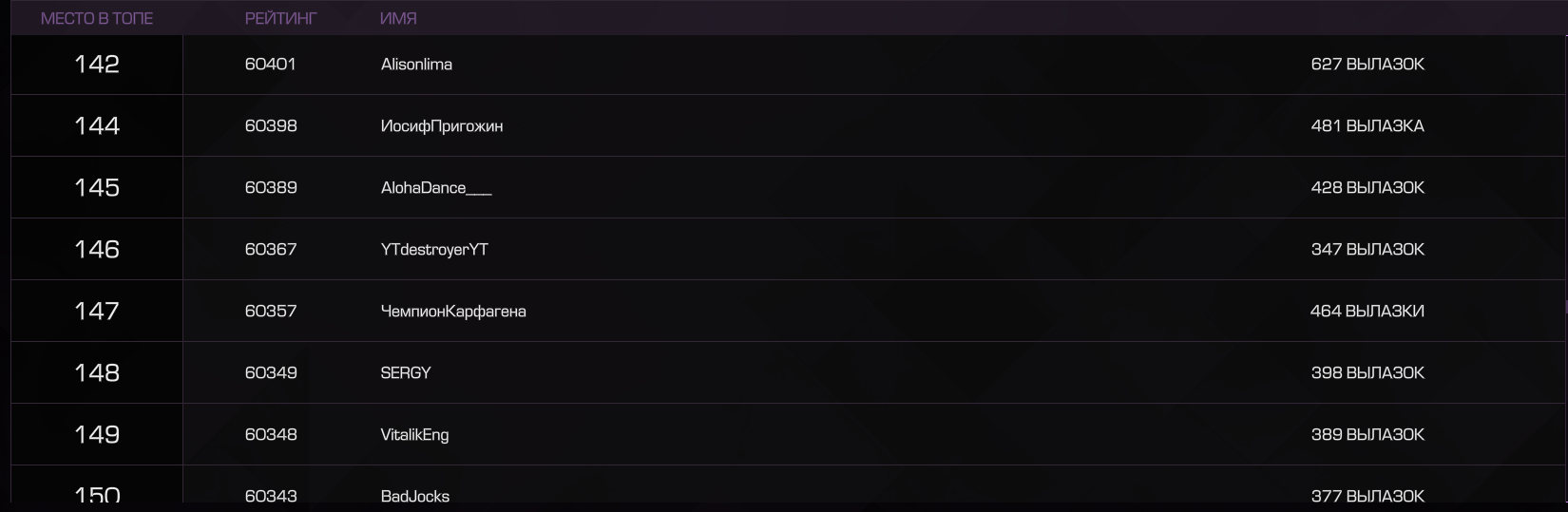1568x512 pixels.
Task: Open player ИосифПригожин's entry
Action: pos(442,126)
